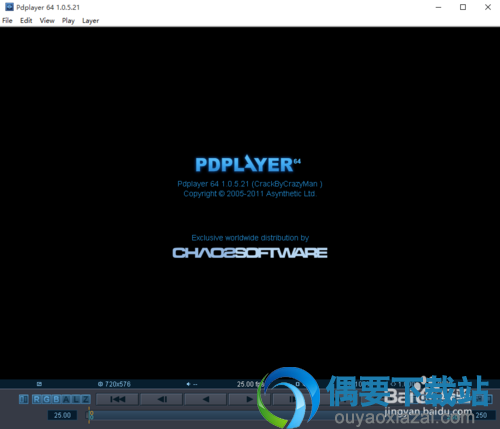Click the small image icon in status bar

(39, 384)
